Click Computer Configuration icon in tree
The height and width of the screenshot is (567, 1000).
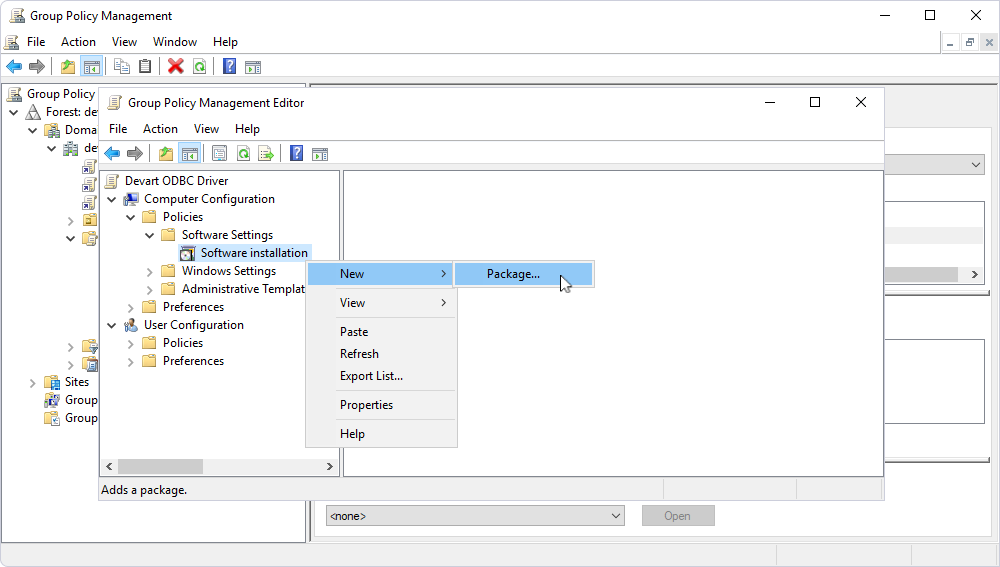tap(131, 199)
